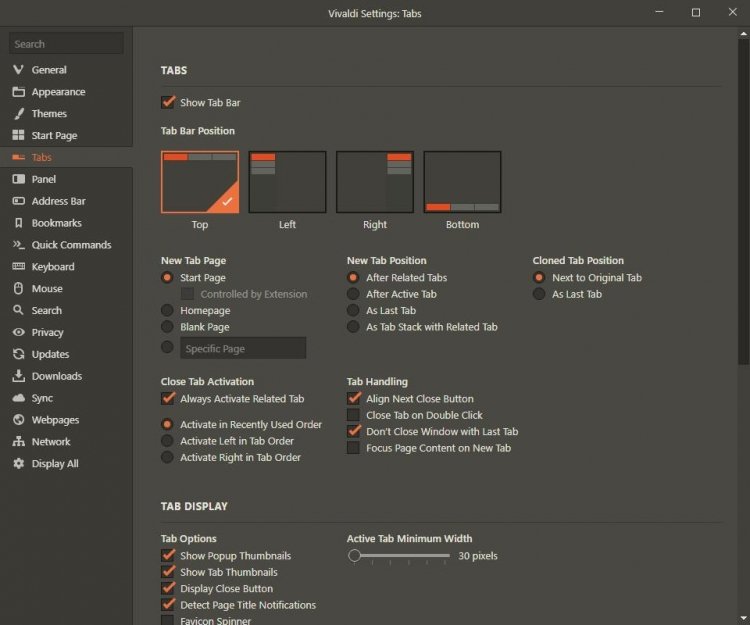Click the scrollbar up arrow
750x625 pixels.
point(743,34)
